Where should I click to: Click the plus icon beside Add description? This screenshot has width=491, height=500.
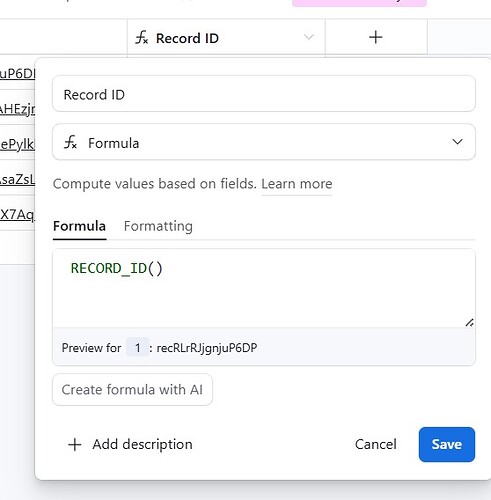point(75,445)
